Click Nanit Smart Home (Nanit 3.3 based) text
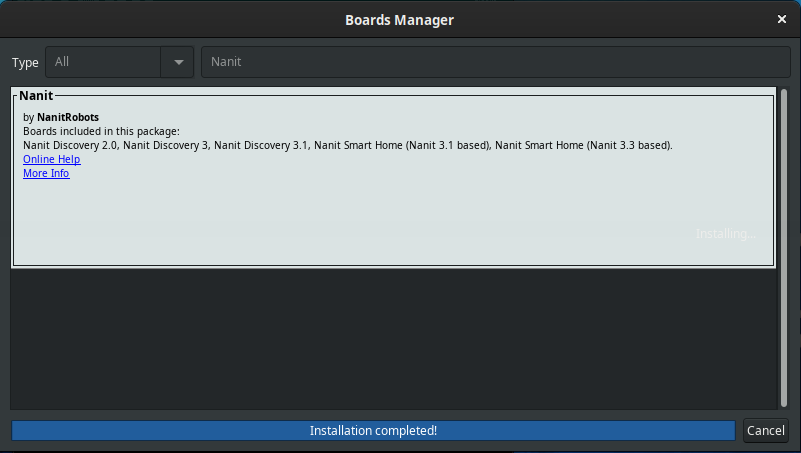801x453 pixels. pos(583,146)
